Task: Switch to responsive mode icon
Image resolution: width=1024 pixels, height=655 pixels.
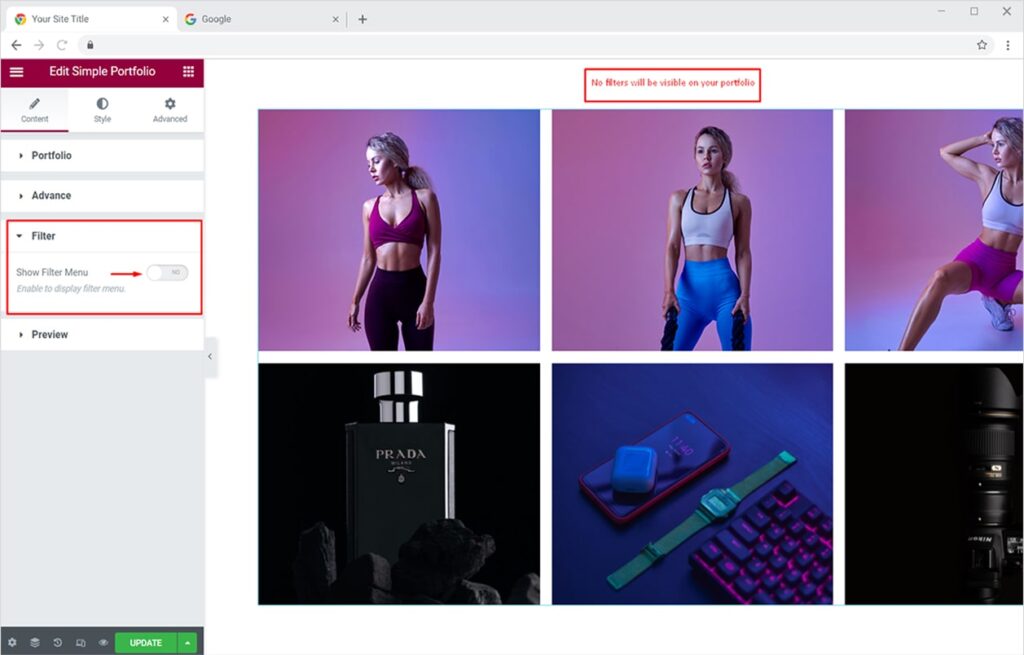Action: [81, 642]
